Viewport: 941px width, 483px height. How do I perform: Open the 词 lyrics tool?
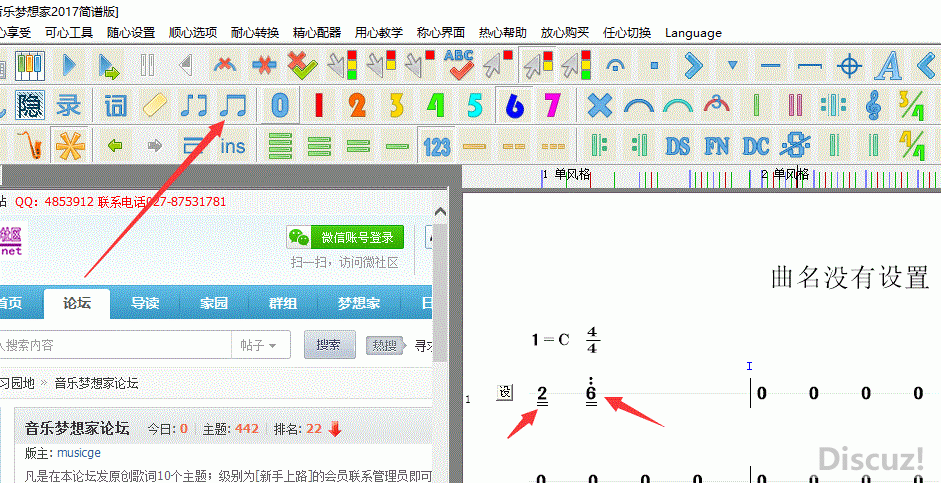[115, 106]
